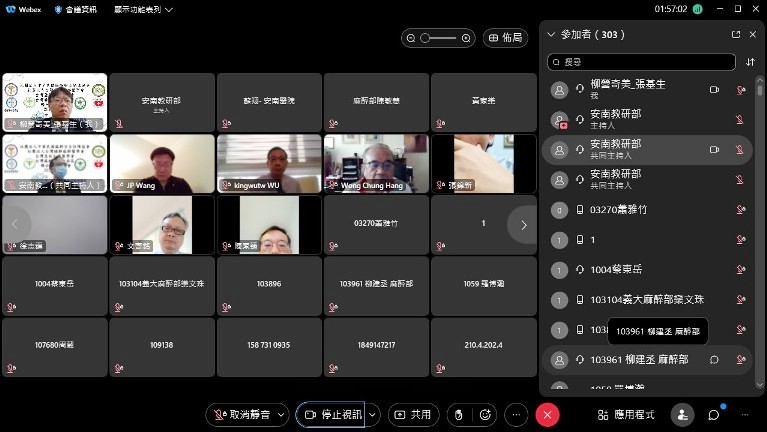Open the 顯示功能表列 menu
This screenshot has height=432, width=767.
[142, 9]
